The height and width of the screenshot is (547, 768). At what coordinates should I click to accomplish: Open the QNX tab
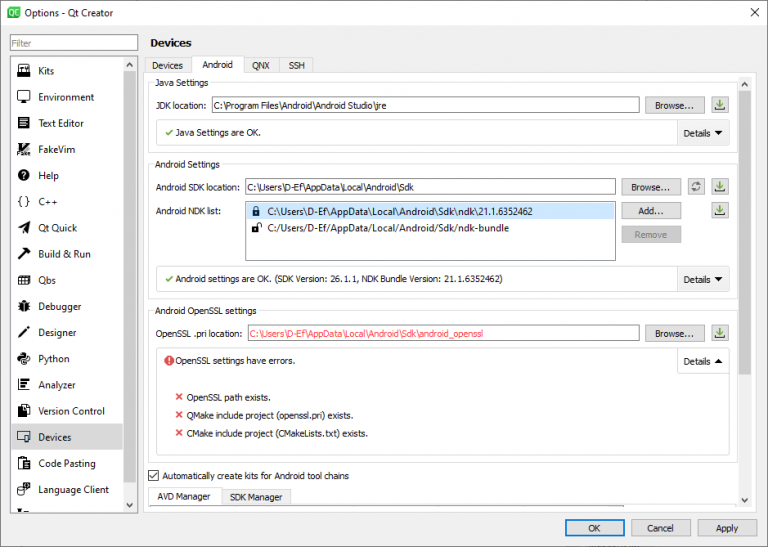click(261, 65)
